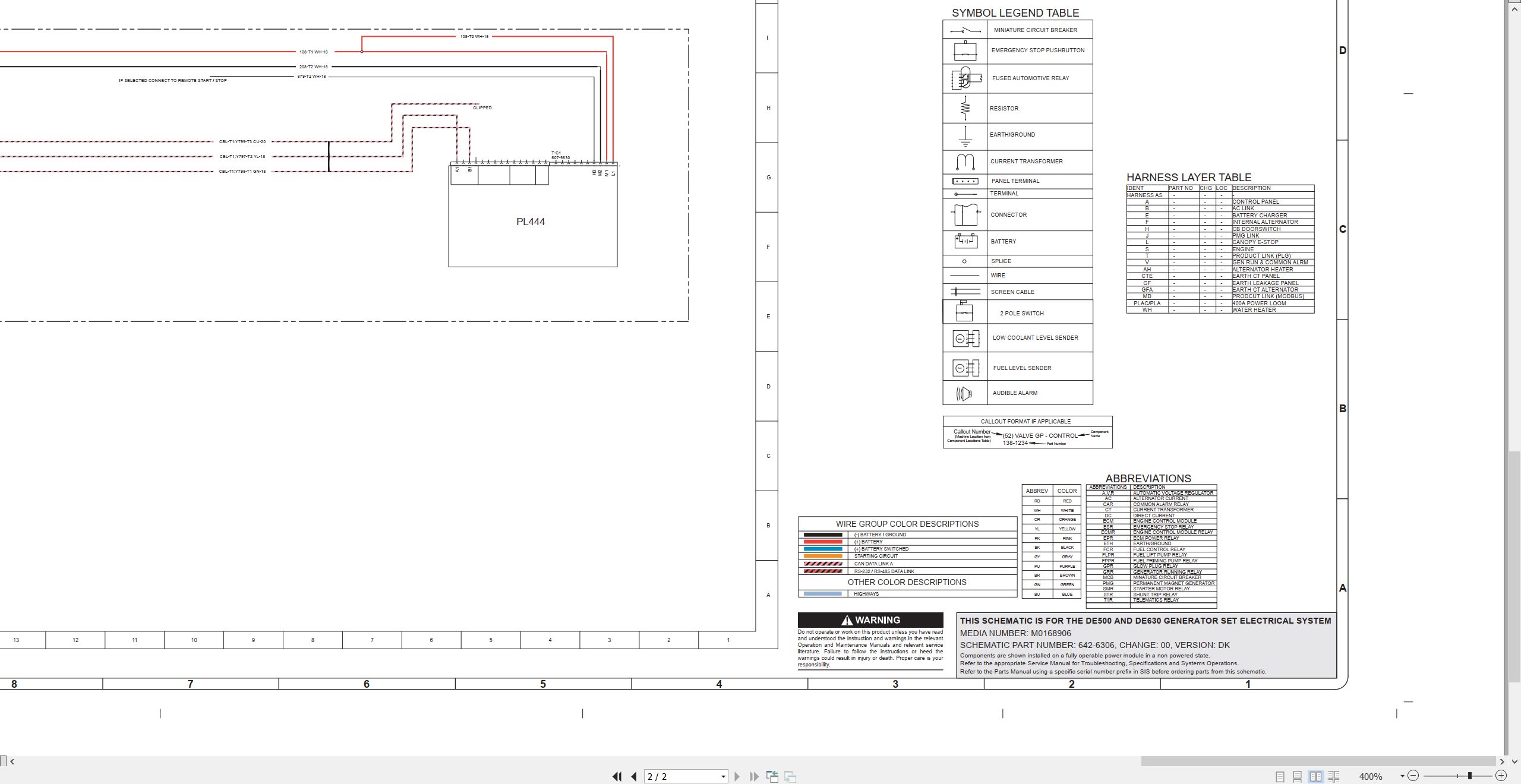Click the vertical scrollbar thumb
Screen dimensions: 1521x784
(1515, 567)
